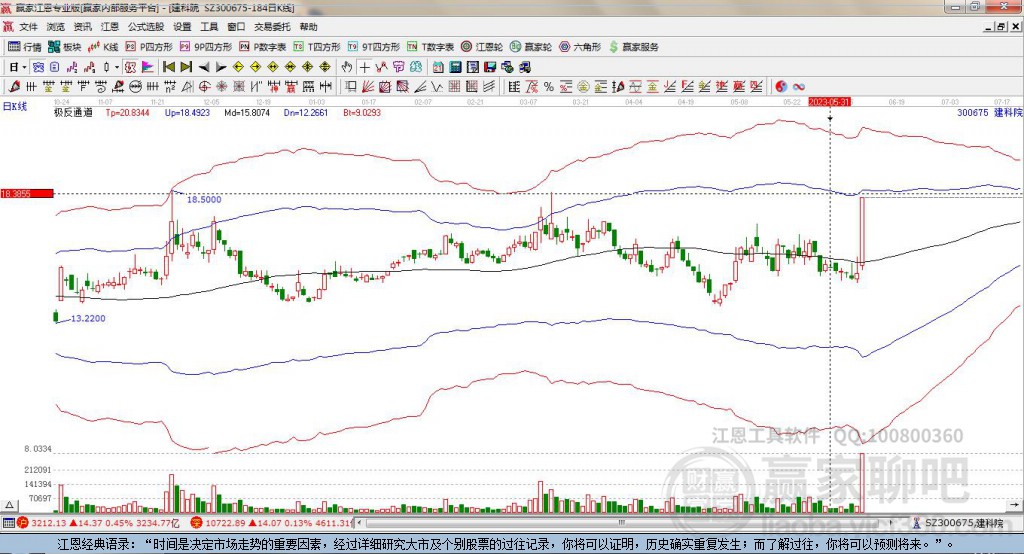1024x554 pixels.
Task: Click the 18.5000 high price label
Action: [x=204, y=199]
